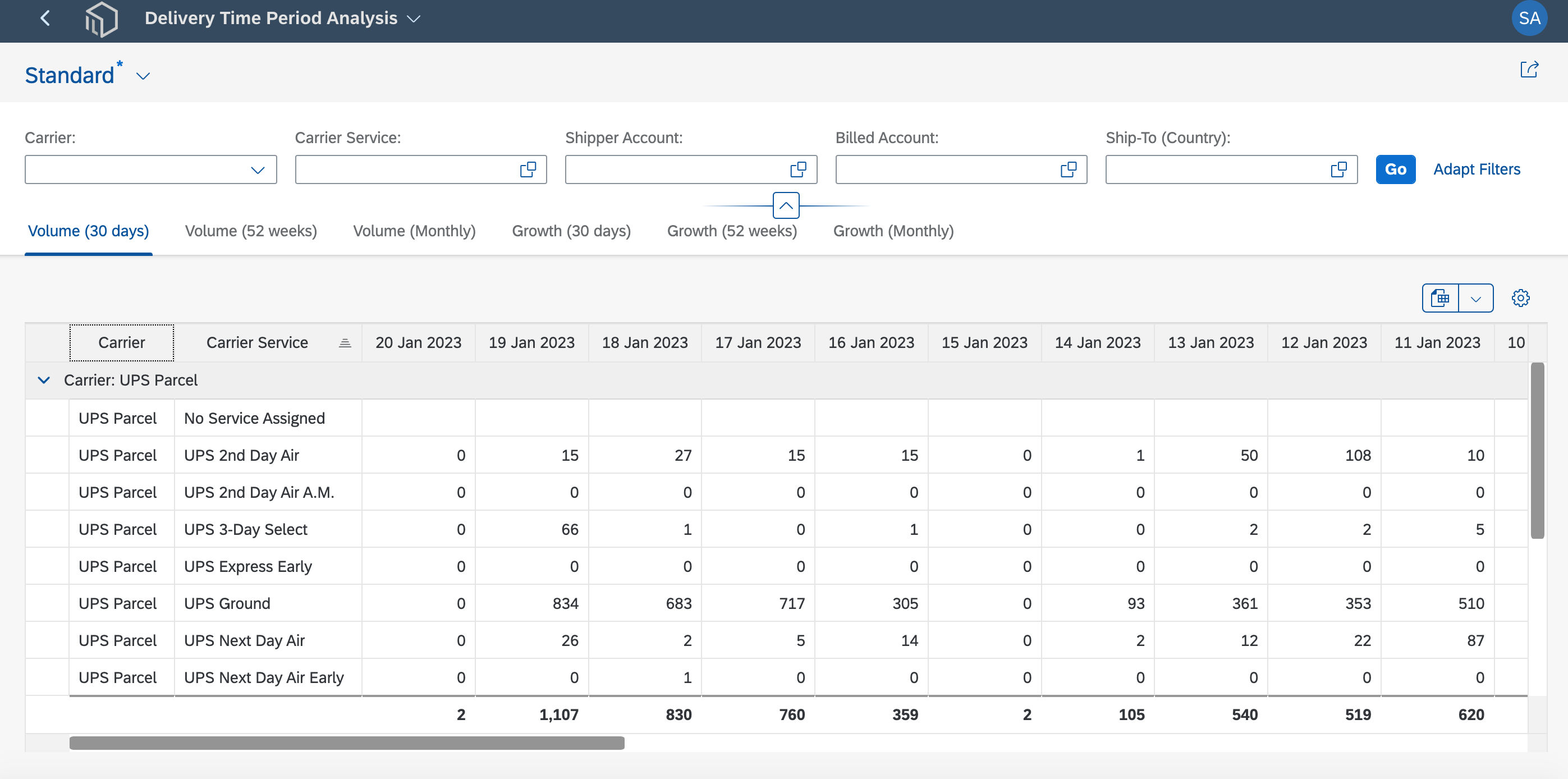This screenshot has height=779, width=1568.
Task: Open the SAP home logo icon
Action: (x=101, y=19)
